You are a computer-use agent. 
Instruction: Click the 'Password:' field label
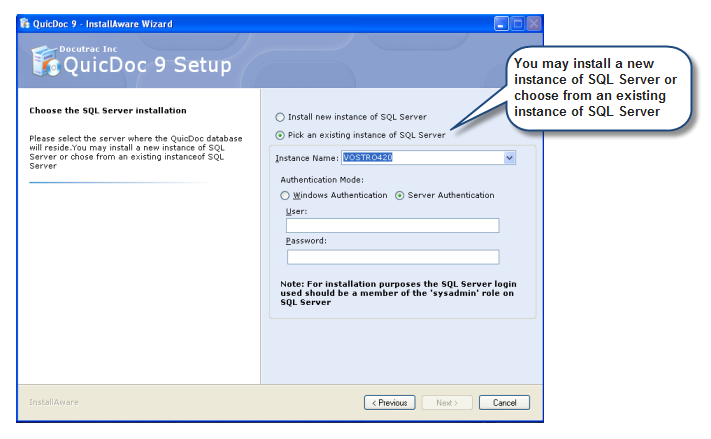point(306,241)
